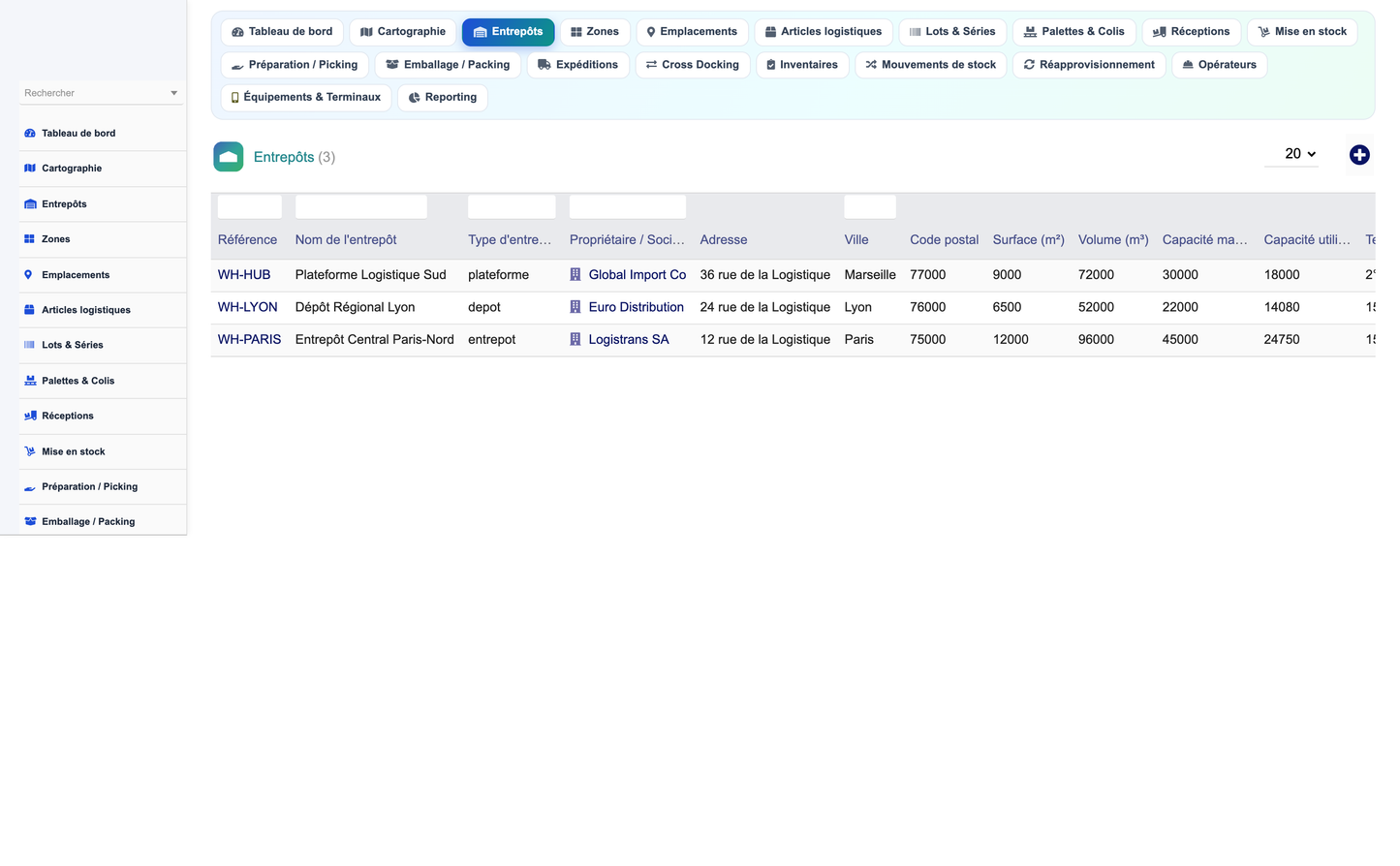Click the Plateforme Logistique Sud cell
Viewport: 1400px width, 866px height.
coord(371,275)
